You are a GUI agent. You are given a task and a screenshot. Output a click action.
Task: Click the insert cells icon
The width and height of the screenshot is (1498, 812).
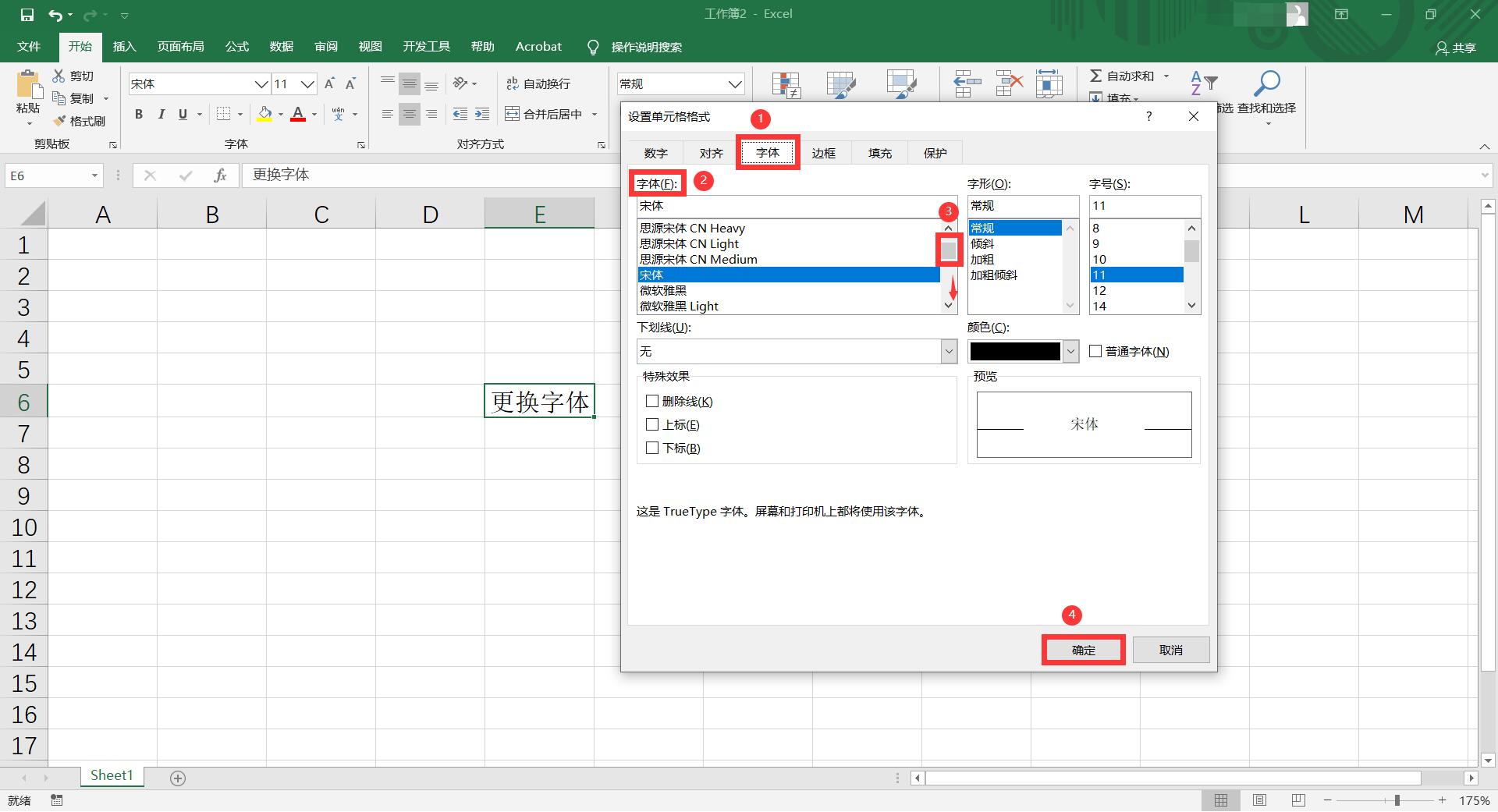point(967,83)
